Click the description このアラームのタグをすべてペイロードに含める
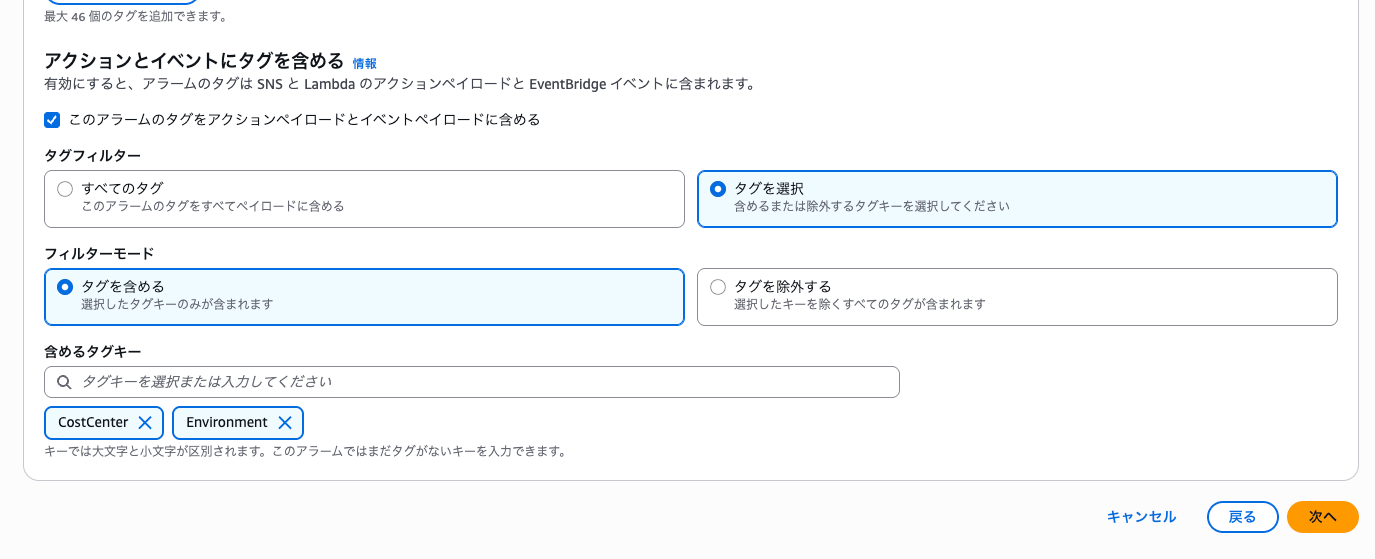Screen dimensions: 1375x559 213,206
